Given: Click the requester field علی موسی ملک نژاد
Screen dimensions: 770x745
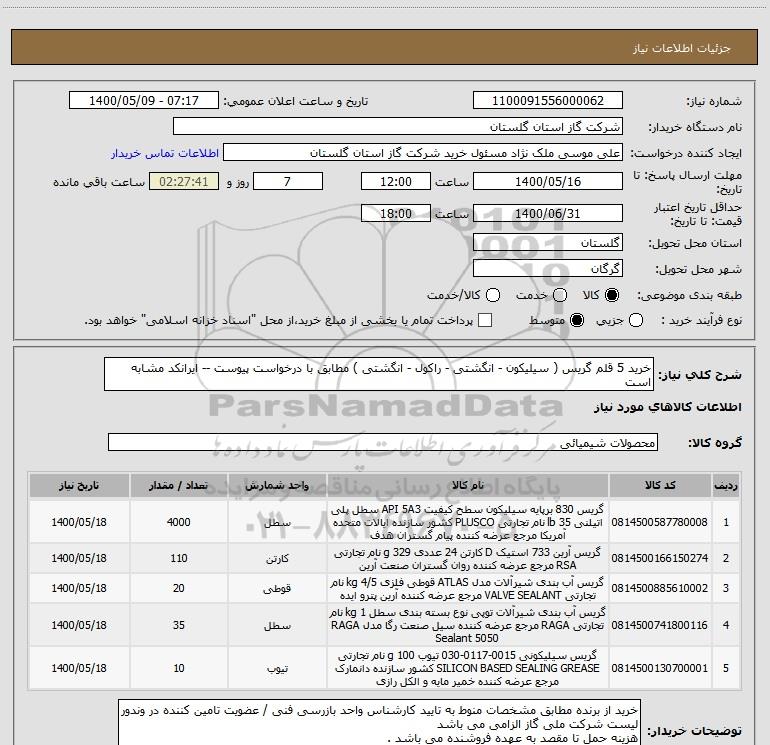Looking at the screenshot, I should click(423, 153).
